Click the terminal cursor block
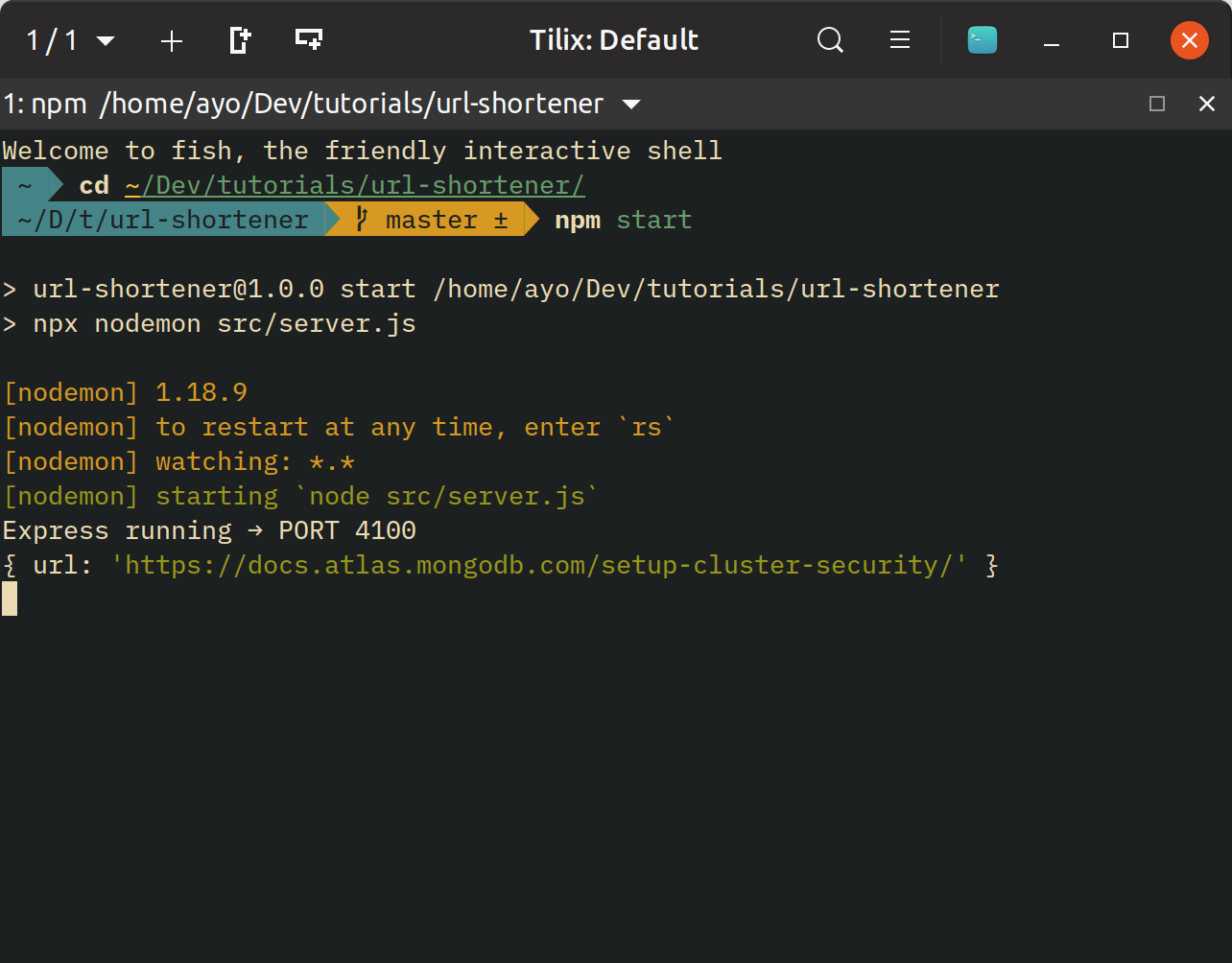Screen dimensions: 1232x963 point(10,599)
